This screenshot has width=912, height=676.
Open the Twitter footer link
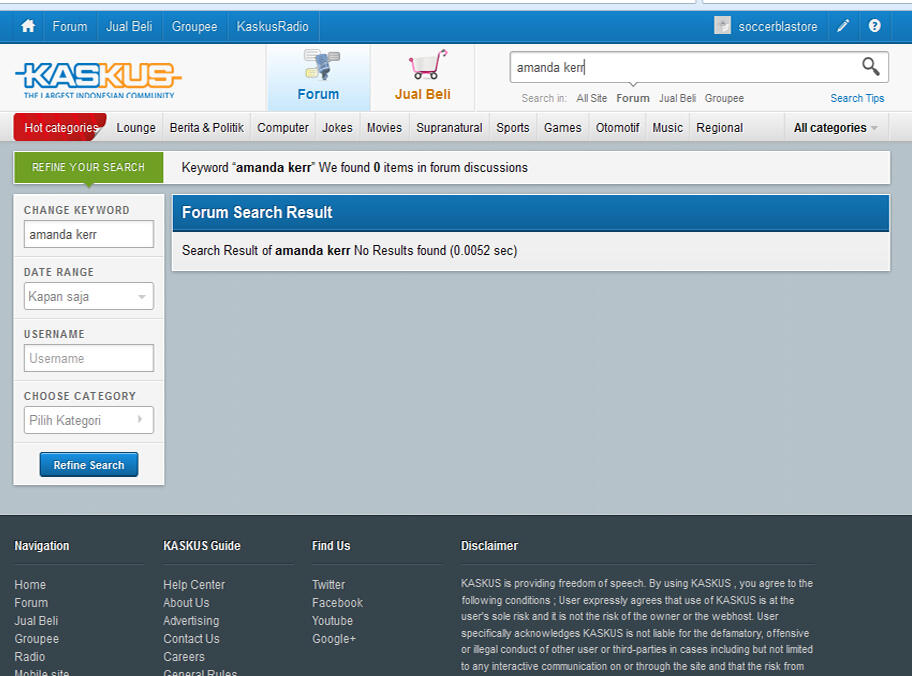tap(329, 585)
